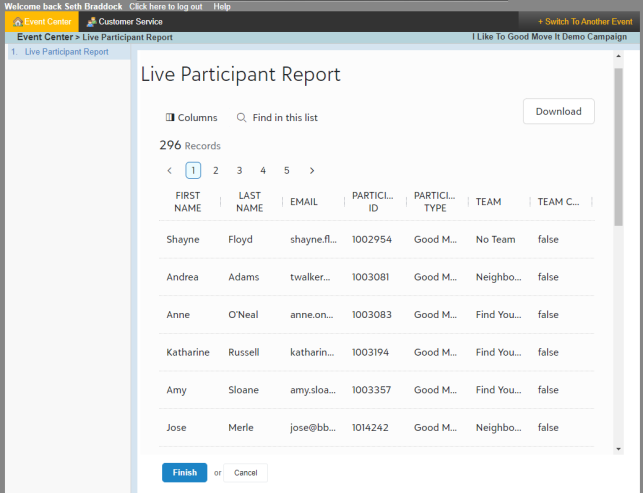Image resolution: width=643 pixels, height=493 pixels.
Task: Click the Event Center house icon
Action: point(18,22)
